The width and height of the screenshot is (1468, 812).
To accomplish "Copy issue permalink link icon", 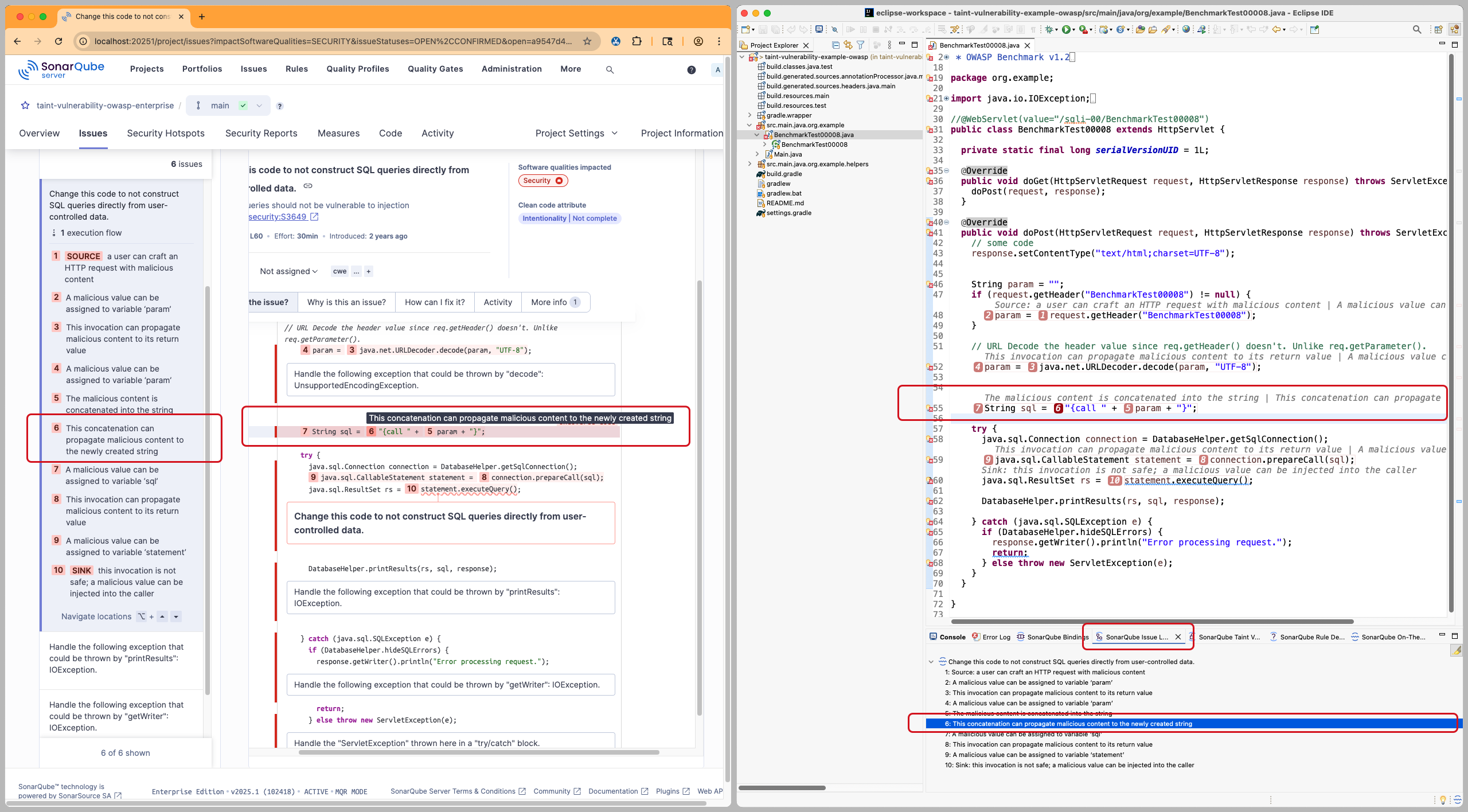I will (308, 186).
